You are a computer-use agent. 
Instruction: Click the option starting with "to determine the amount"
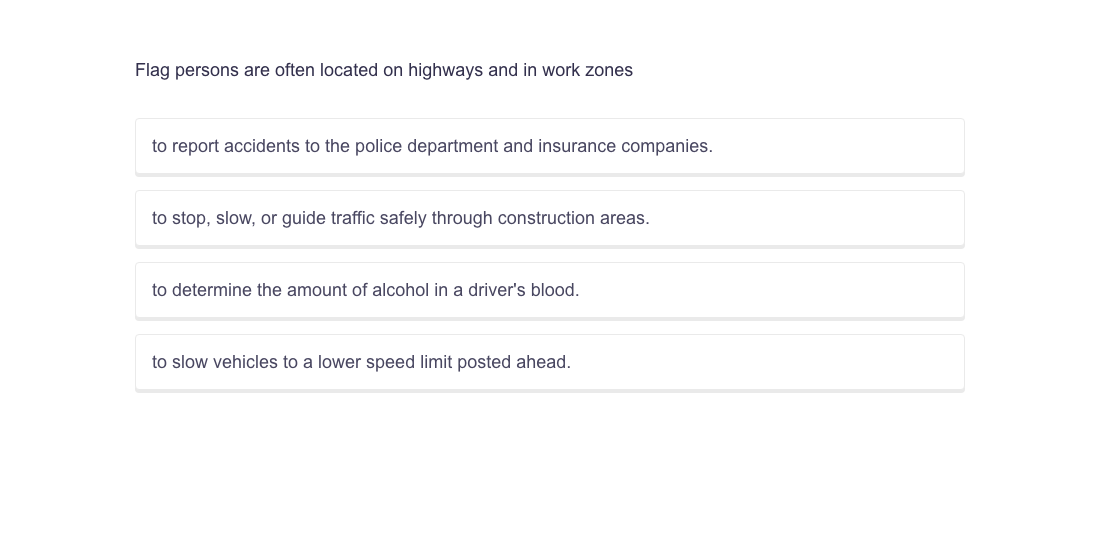[x=366, y=290]
